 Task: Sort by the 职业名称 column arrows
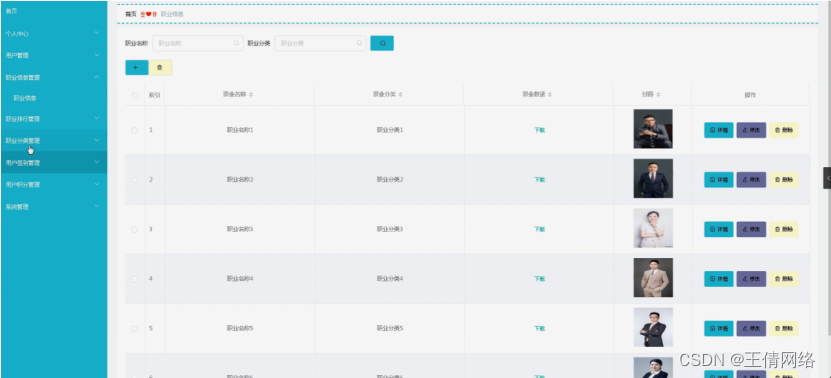click(251, 94)
